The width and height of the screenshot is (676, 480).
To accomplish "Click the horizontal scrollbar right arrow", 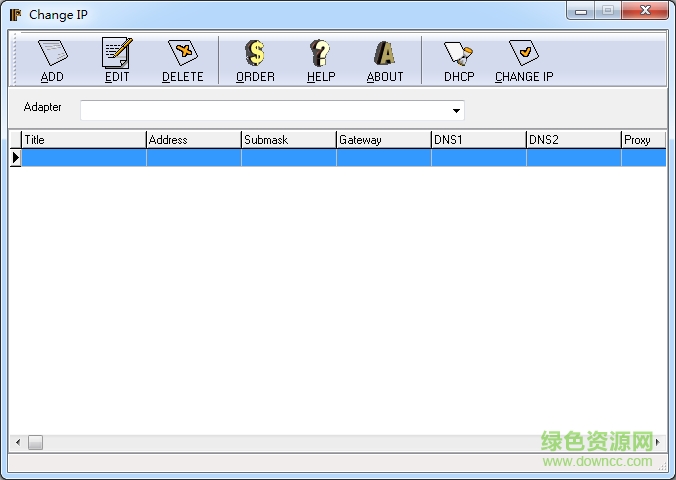I will pyautogui.click(x=657, y=442).
